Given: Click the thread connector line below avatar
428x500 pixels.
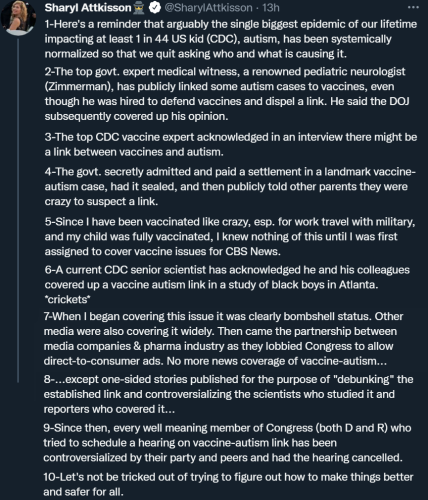Looking at the screenshot, I should [x=18, y=210].
